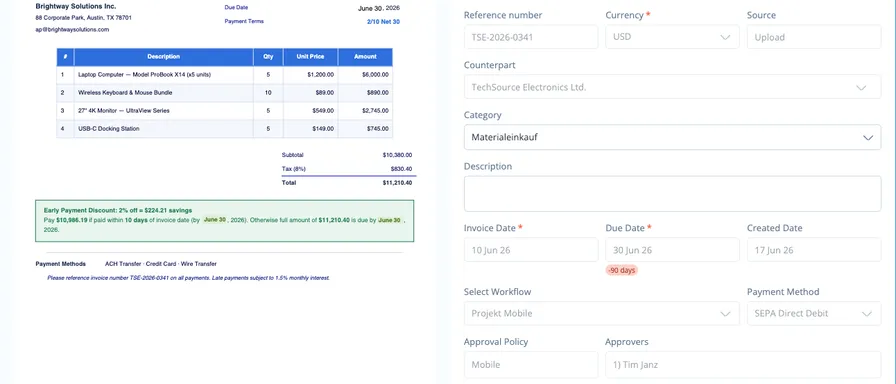Click the Due Date field 30 Jun 26

(x=672, y=250)
